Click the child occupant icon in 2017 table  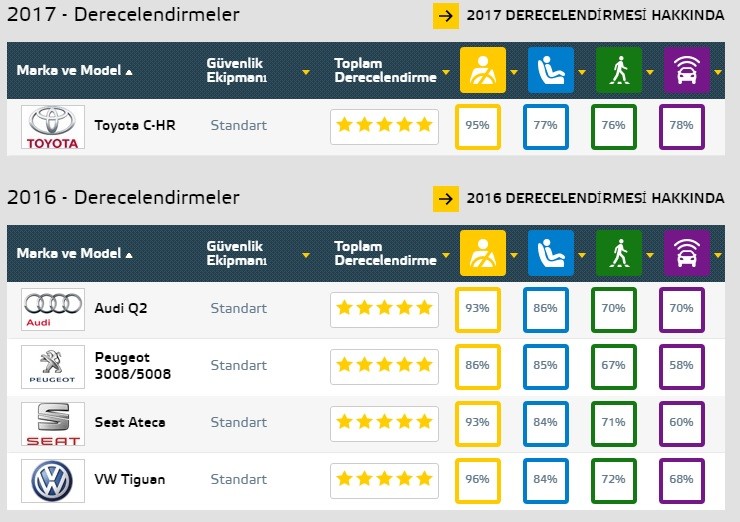551,70
